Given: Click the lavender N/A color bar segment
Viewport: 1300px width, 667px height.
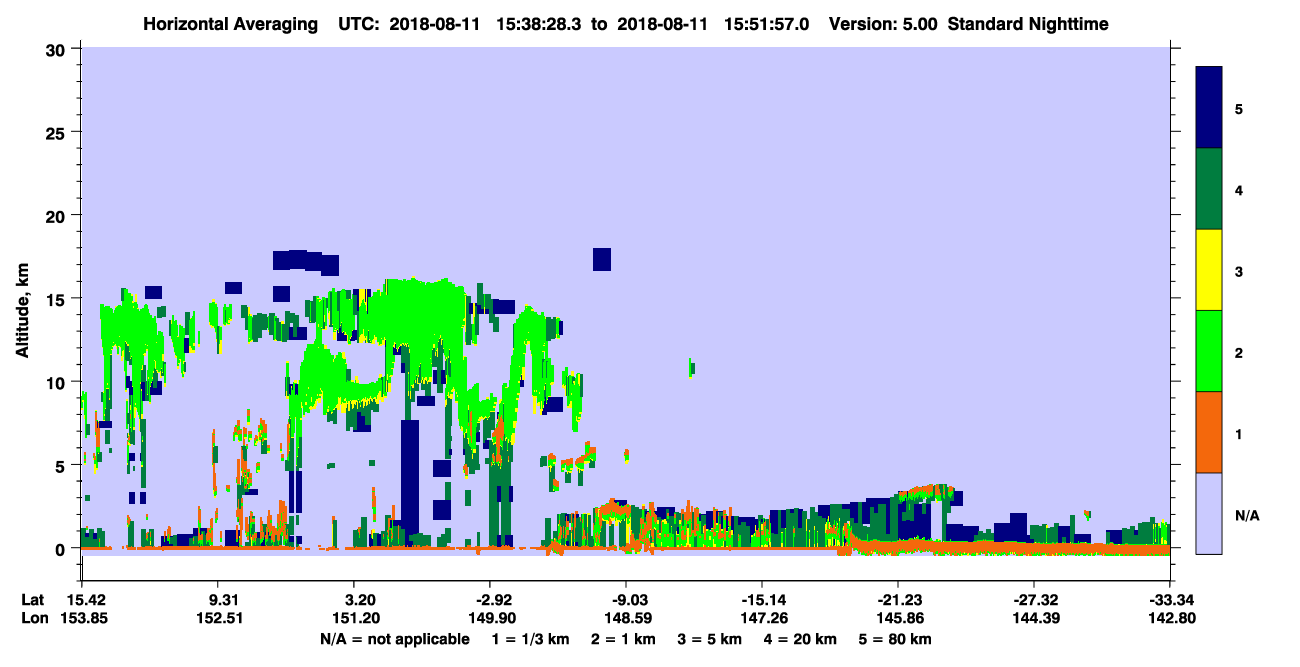Looking at the screenshot, I should coord(1209,513).
